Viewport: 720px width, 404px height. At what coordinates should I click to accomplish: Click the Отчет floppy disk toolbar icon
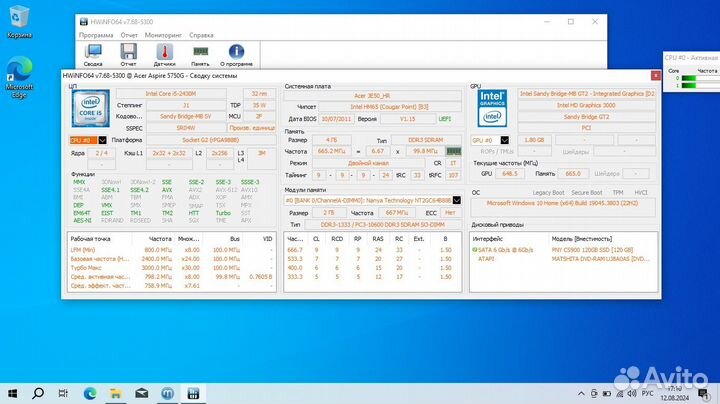tap(129, 55)
